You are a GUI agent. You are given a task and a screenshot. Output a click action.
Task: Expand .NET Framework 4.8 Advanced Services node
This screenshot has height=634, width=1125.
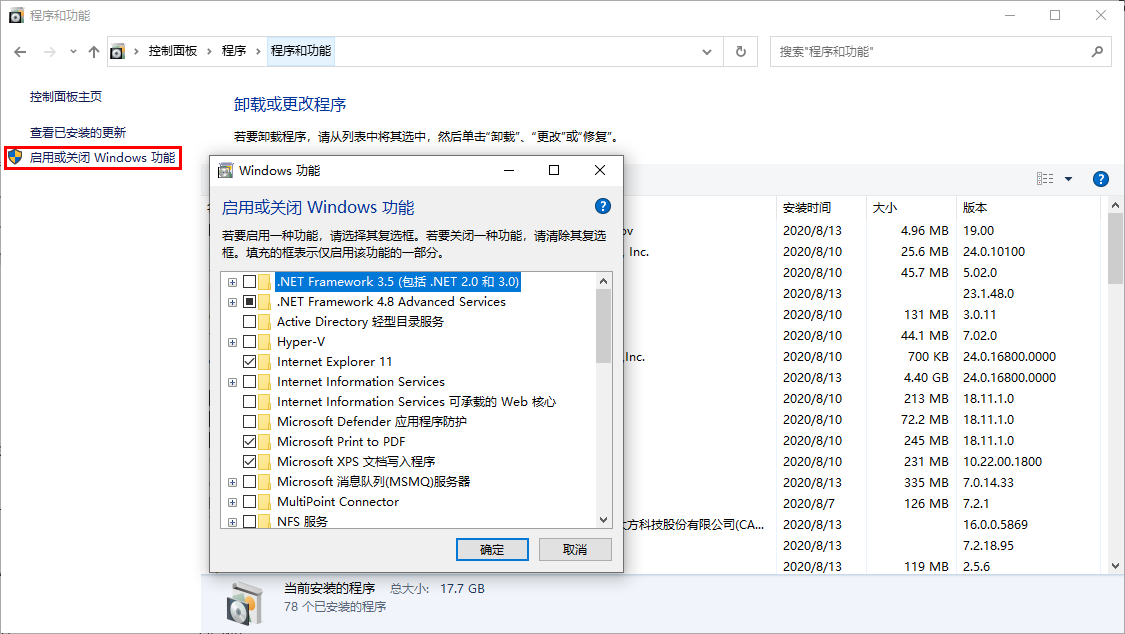[232, 303]
